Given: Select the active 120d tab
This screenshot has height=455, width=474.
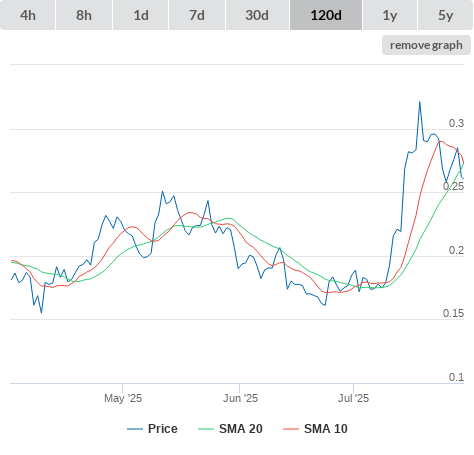Looking at the screenshot, I should click(x=326, y=15).
